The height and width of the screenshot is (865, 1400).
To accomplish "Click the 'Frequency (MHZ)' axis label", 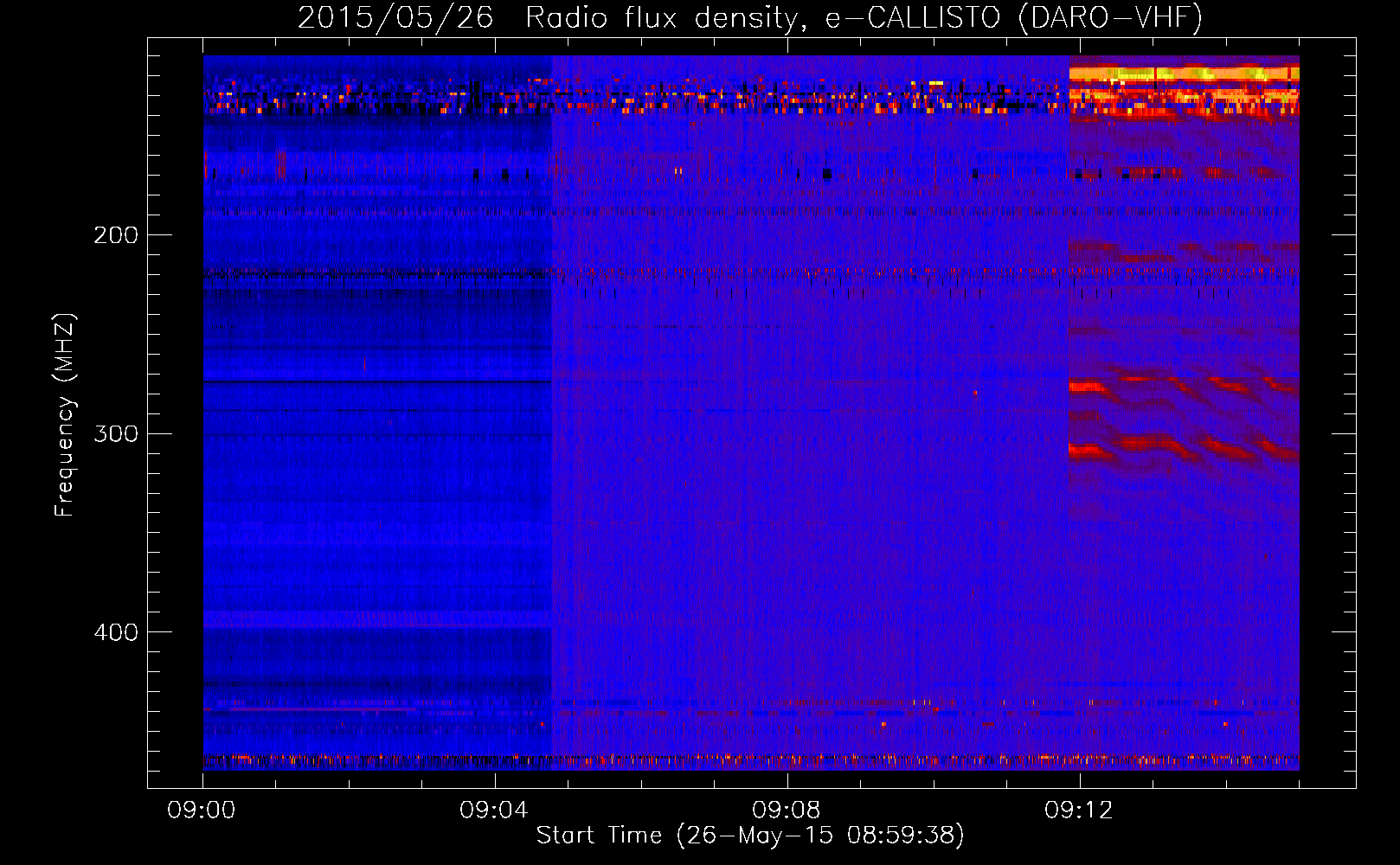I will [66, 415].
